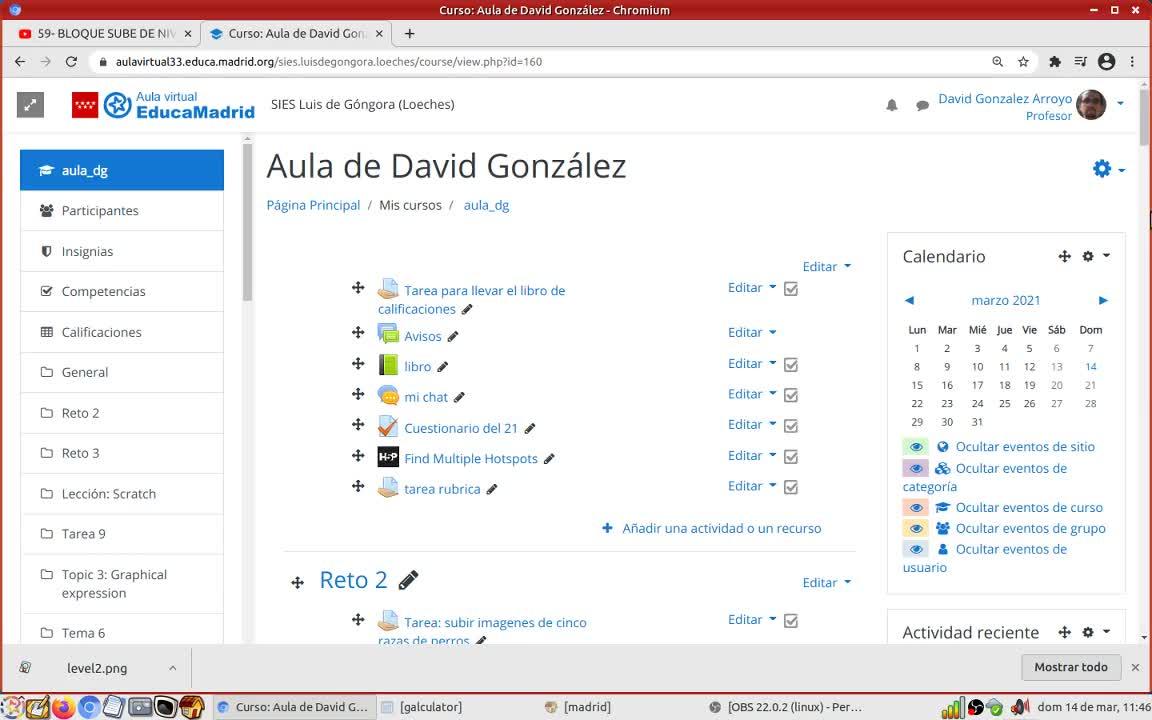Click the Chromium extensions puzzle icon
This screenshot has width=1152, height=720.
[1054, 62]
